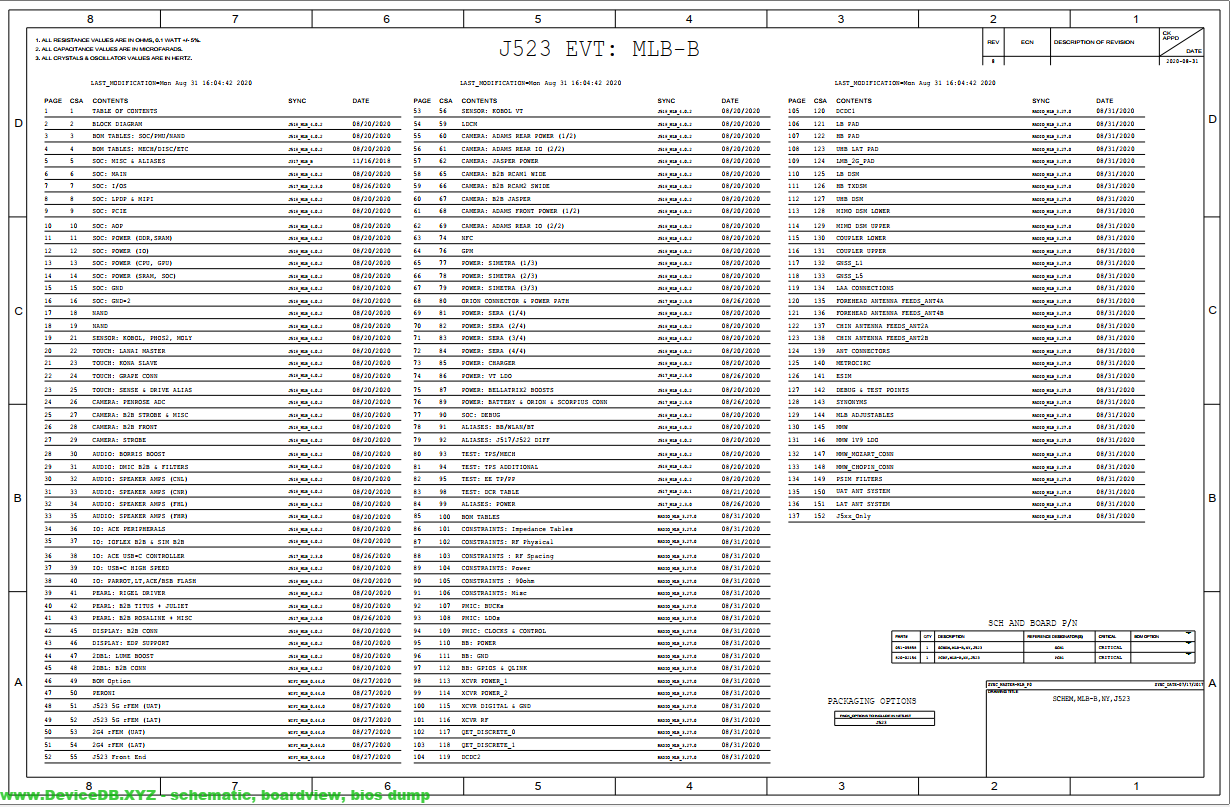Viewport: 1230px width, 807px height.
Task: Click the 'BB: POWER' contents entry
Action: (x=478, y=644)
